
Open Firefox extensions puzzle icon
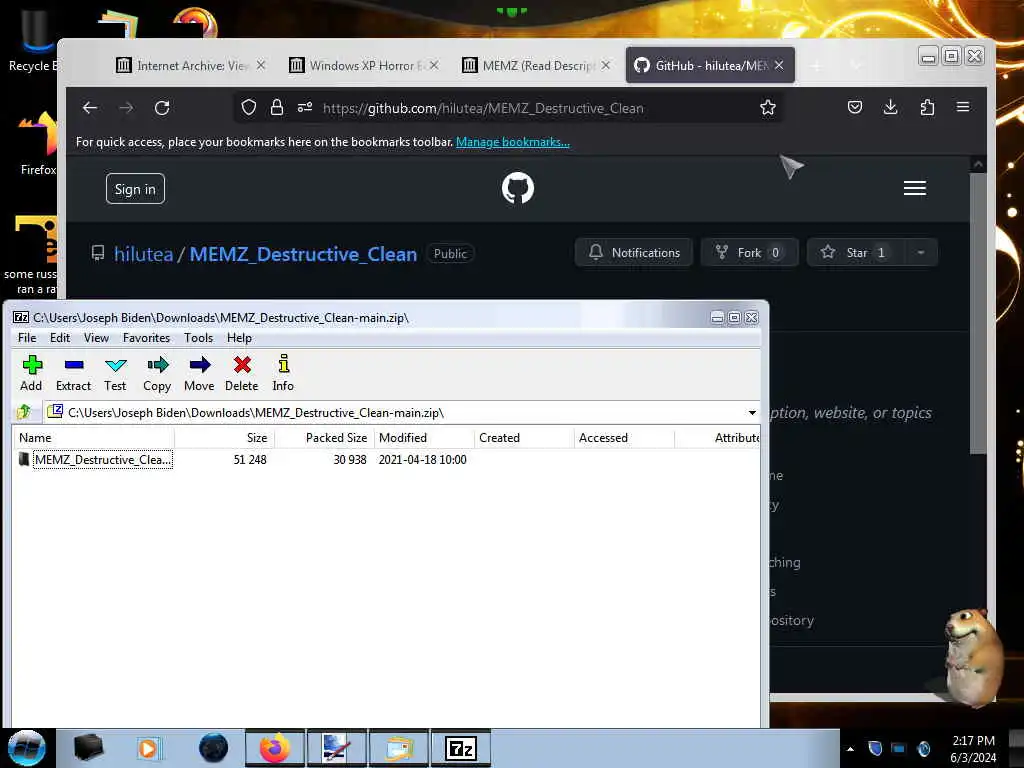point(927,108)
